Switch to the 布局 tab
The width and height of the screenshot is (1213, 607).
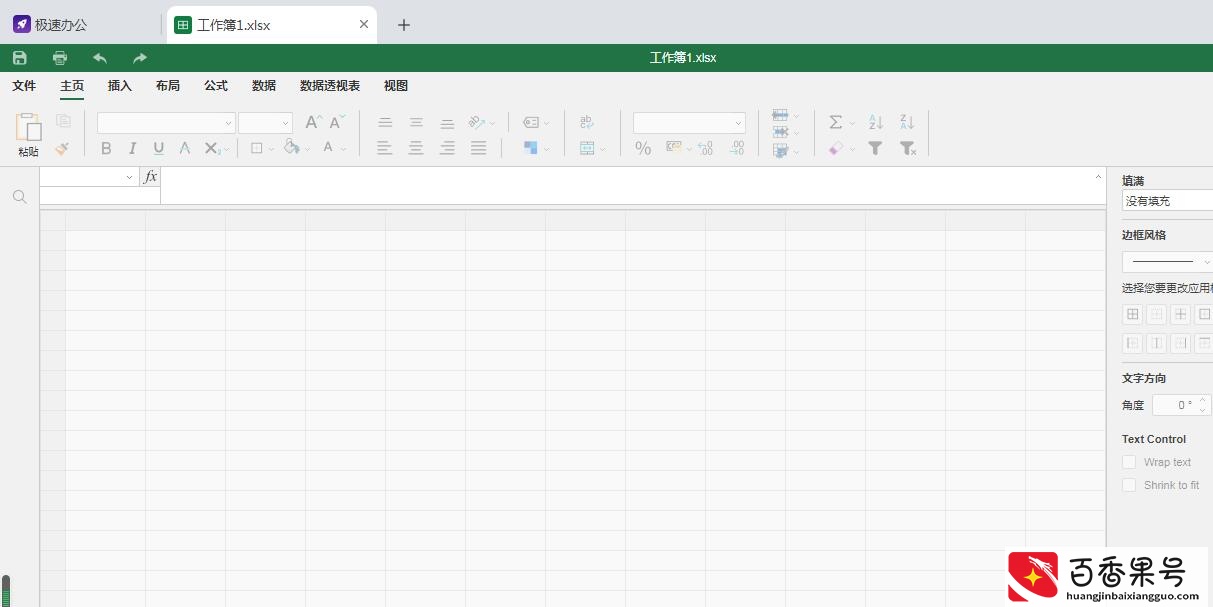point(168,86)
